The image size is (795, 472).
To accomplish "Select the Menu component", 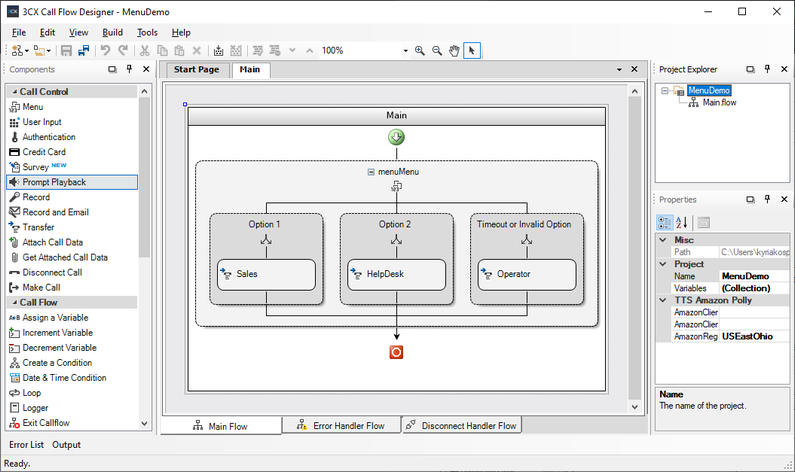I will click(71, 107).
